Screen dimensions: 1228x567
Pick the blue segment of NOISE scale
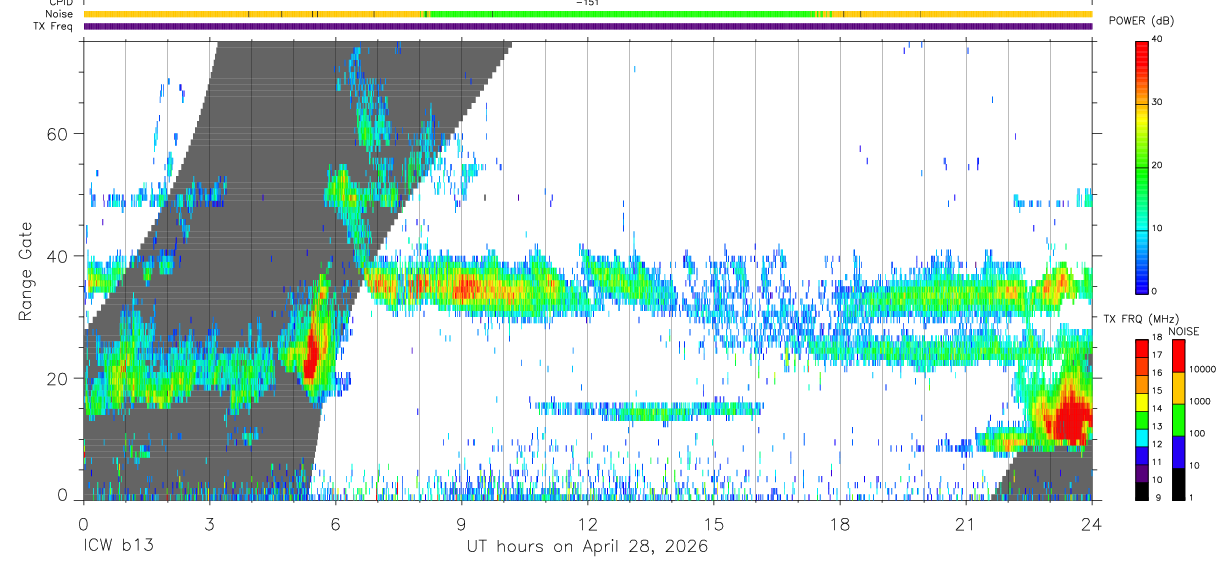point(1178,451)
